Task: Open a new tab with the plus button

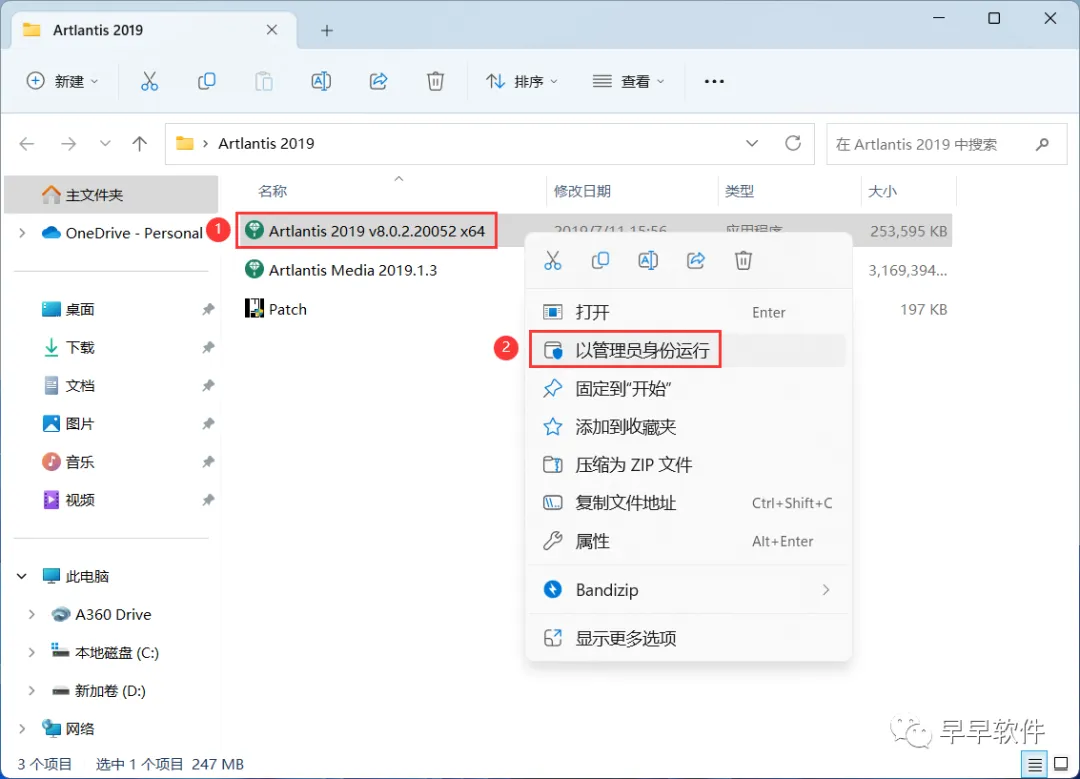Action: [327, 30]
